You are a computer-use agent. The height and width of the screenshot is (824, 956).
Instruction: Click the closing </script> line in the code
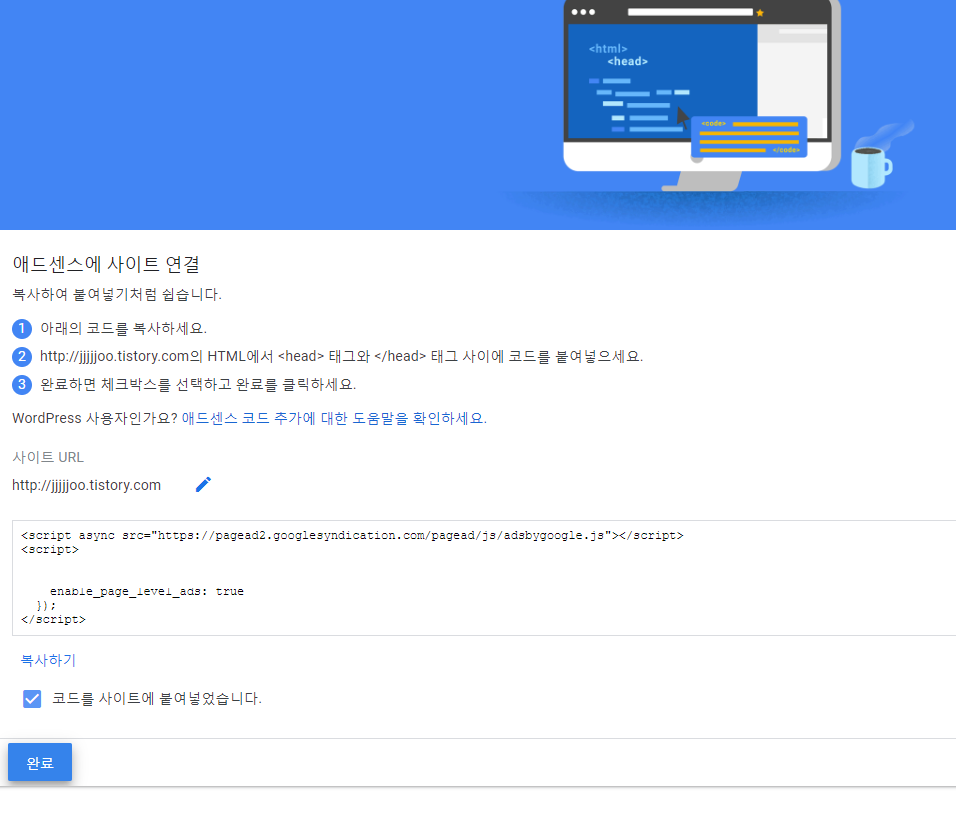point(54,620)
